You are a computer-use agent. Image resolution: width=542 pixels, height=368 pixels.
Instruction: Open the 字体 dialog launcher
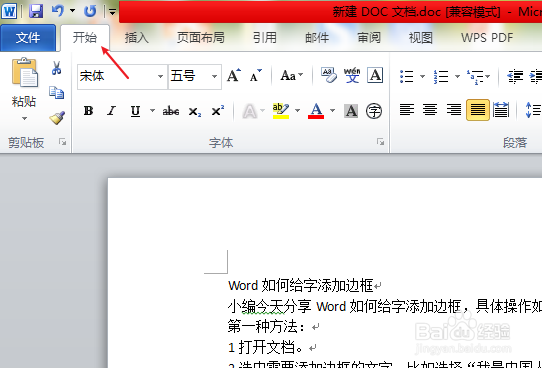[381, 142]
